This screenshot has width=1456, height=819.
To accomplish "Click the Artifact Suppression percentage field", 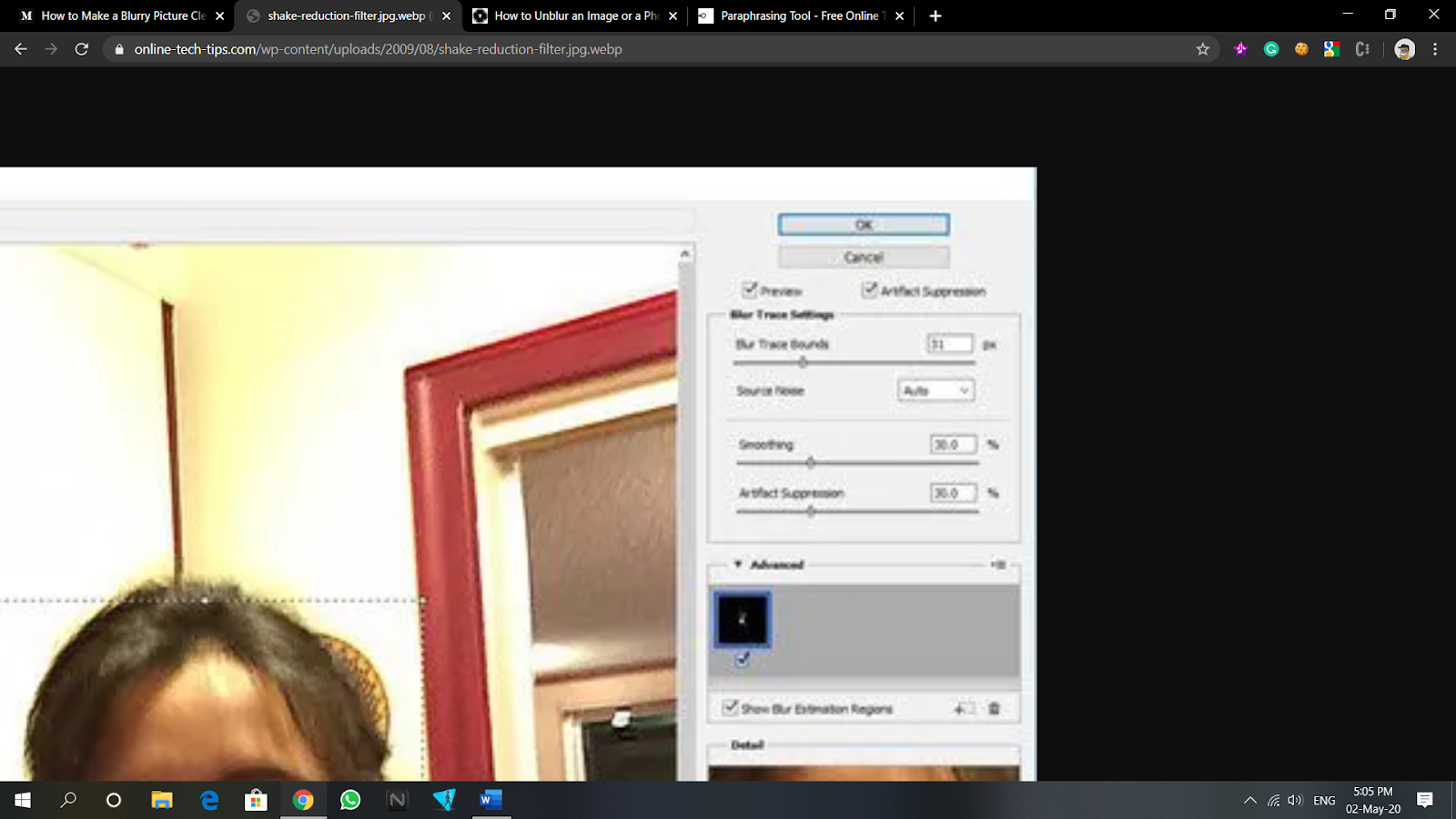I will click(954, 492).
